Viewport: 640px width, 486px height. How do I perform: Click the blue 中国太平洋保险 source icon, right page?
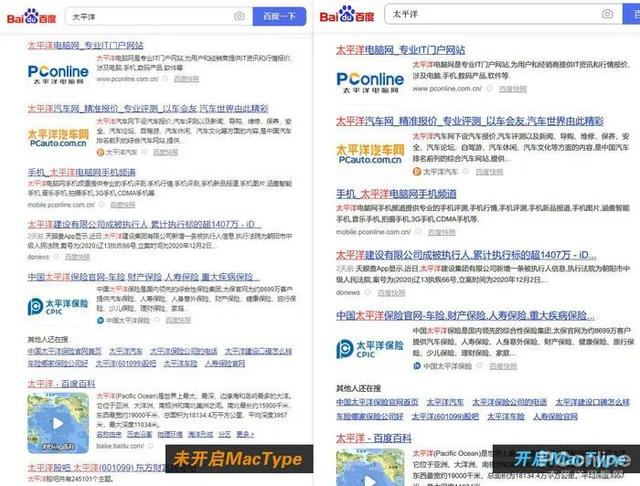[x=416, y=366]
